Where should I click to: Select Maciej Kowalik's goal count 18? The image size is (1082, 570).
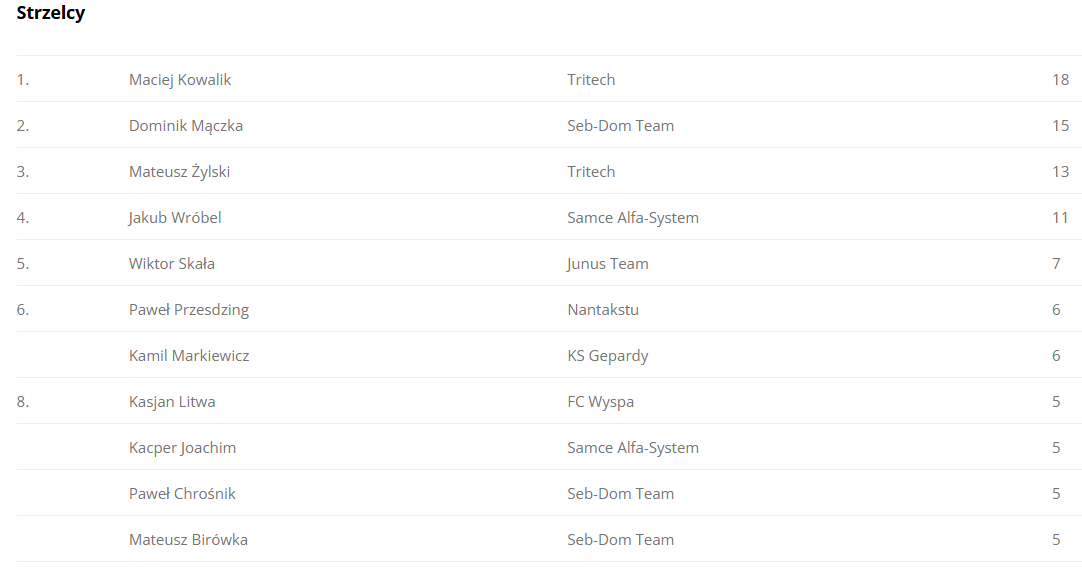coord(1060,79)
